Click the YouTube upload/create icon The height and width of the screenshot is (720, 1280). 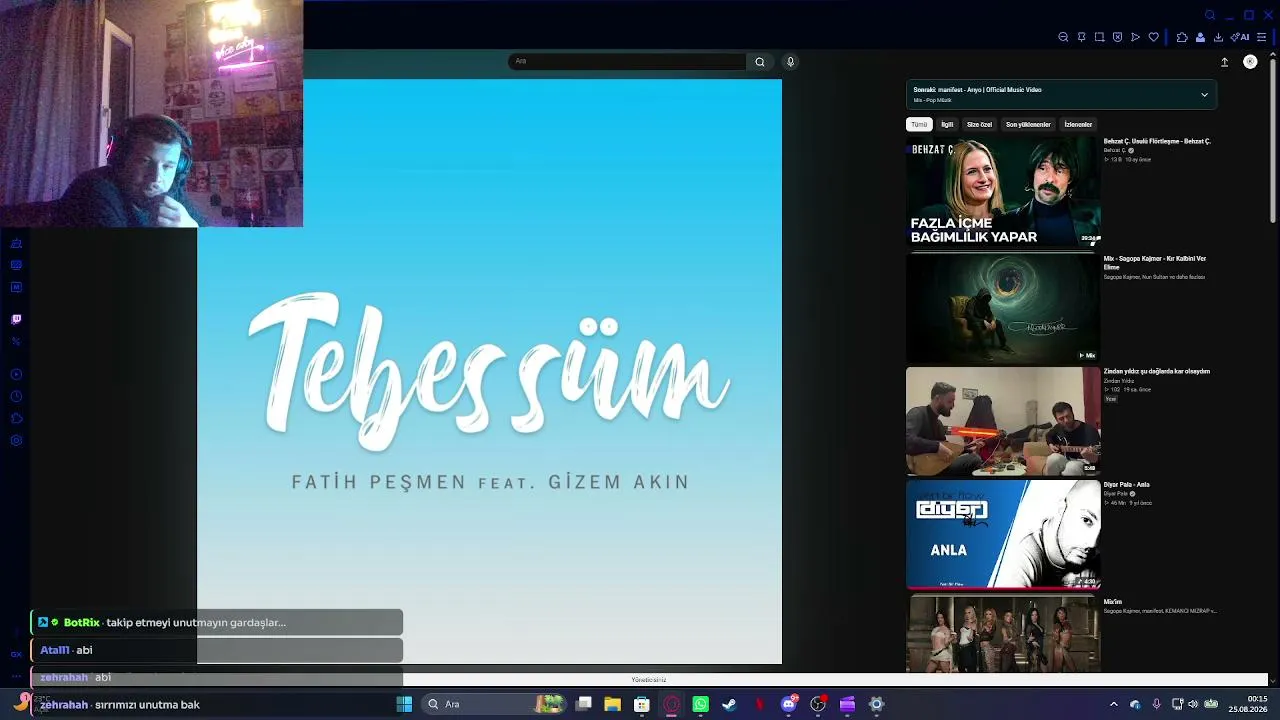(1224, 62)
